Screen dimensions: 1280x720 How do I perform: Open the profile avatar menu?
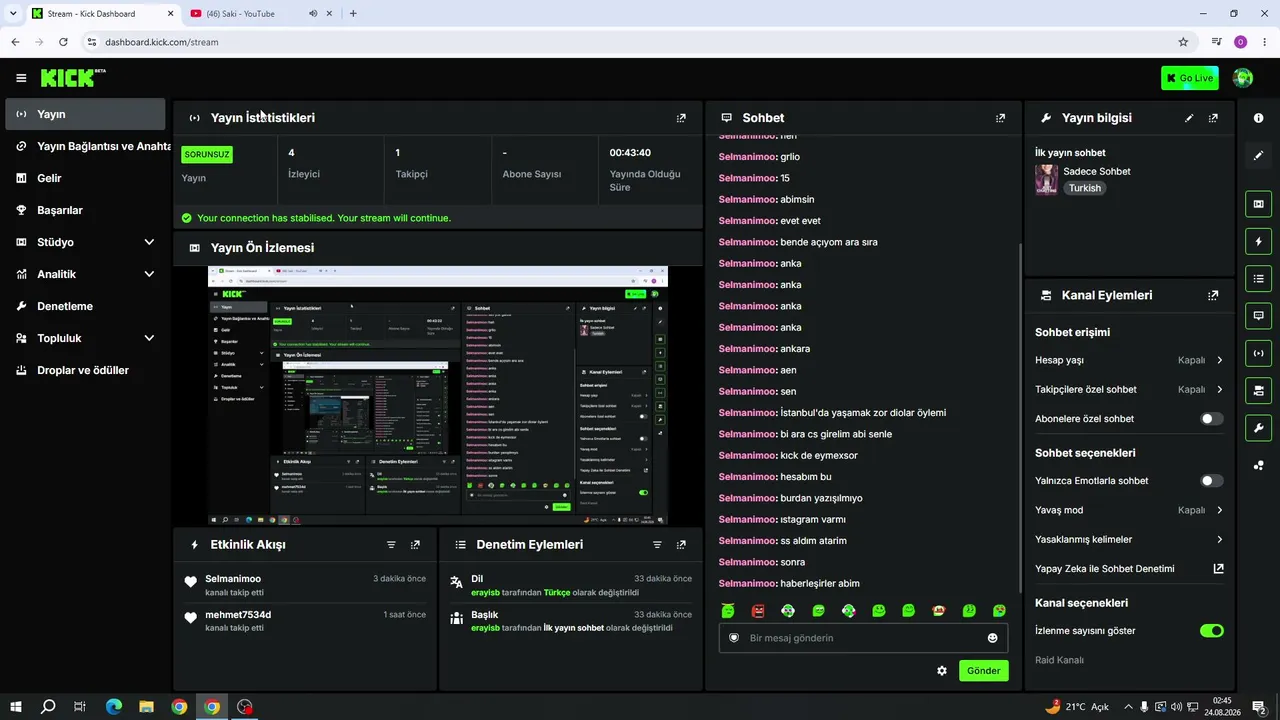pos(1243,78)
